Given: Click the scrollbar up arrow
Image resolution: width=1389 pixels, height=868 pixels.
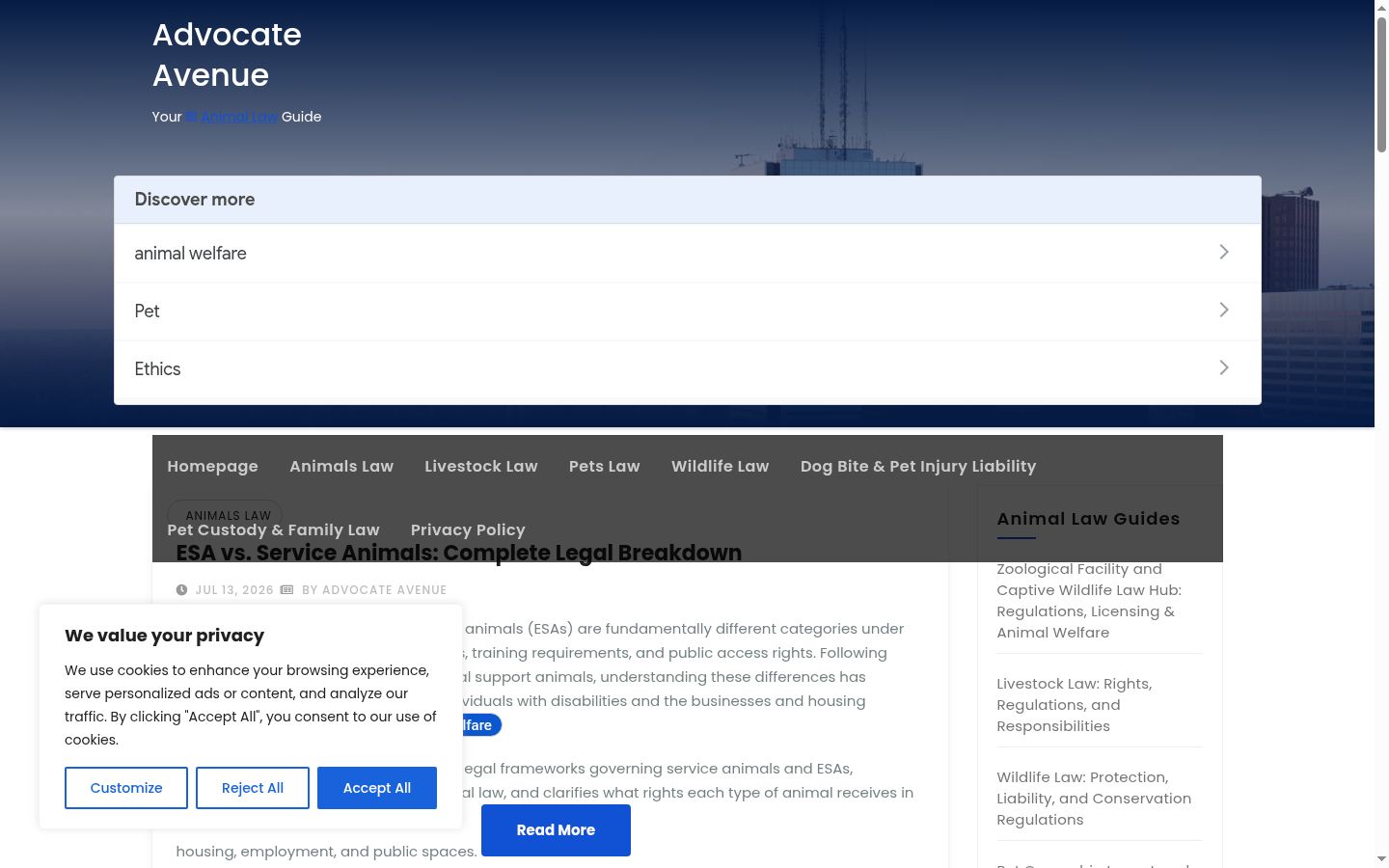Looking at the screenshot, I should click(x=1381, y=8).
